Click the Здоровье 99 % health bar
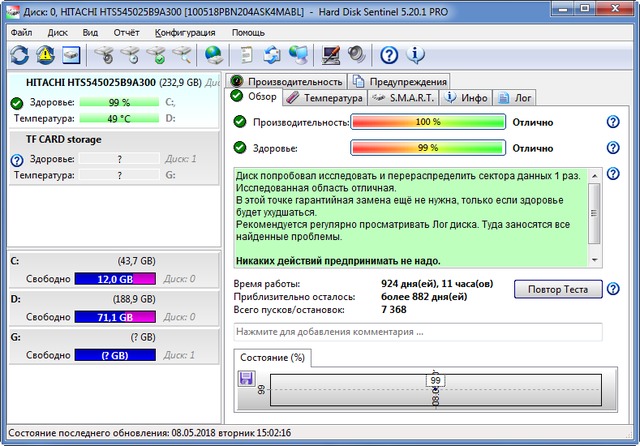Image resolution: width=640 pixels, height=446 pixels. [427, 148]
